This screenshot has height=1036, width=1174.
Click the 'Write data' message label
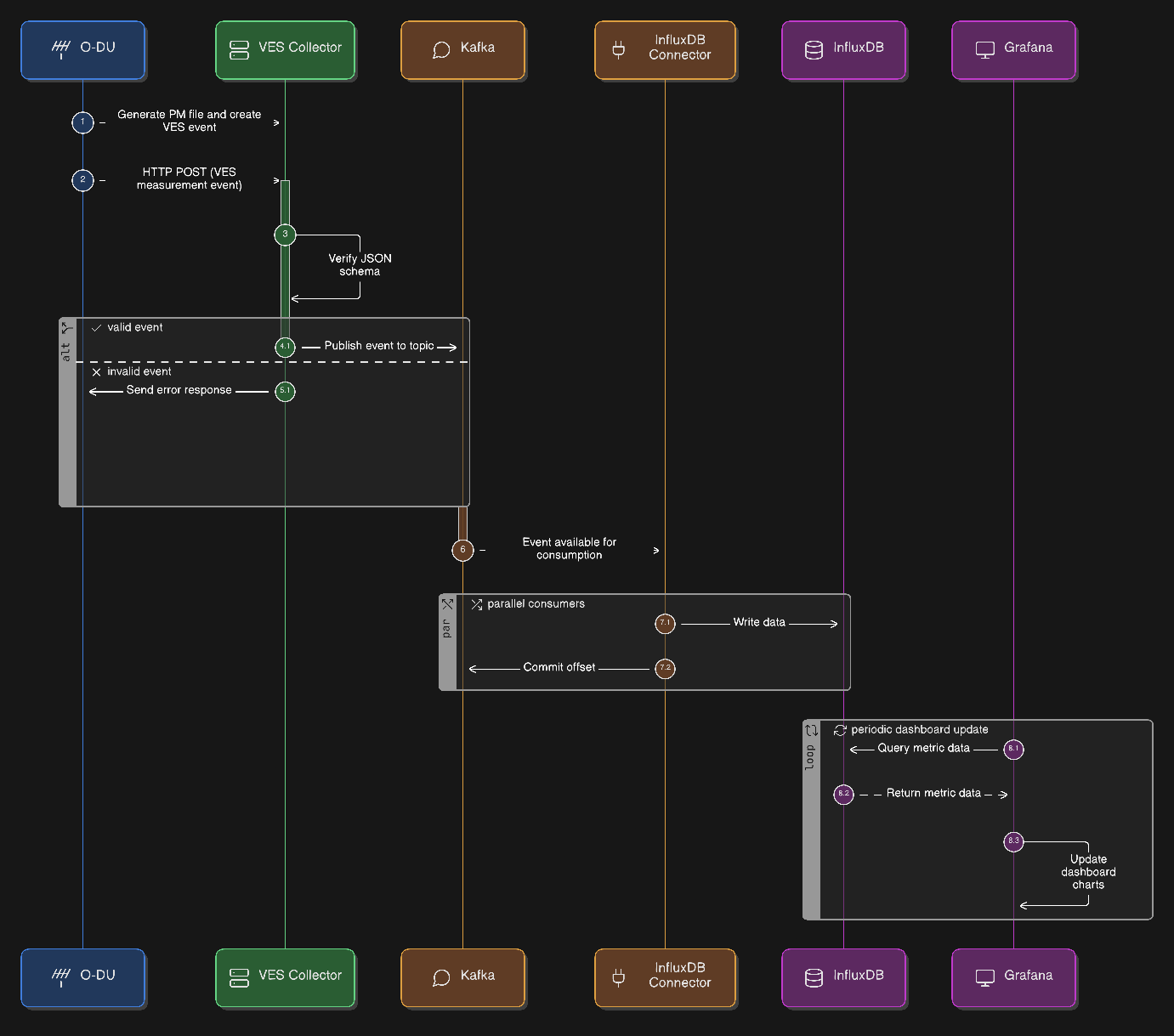tap(759, 622)
